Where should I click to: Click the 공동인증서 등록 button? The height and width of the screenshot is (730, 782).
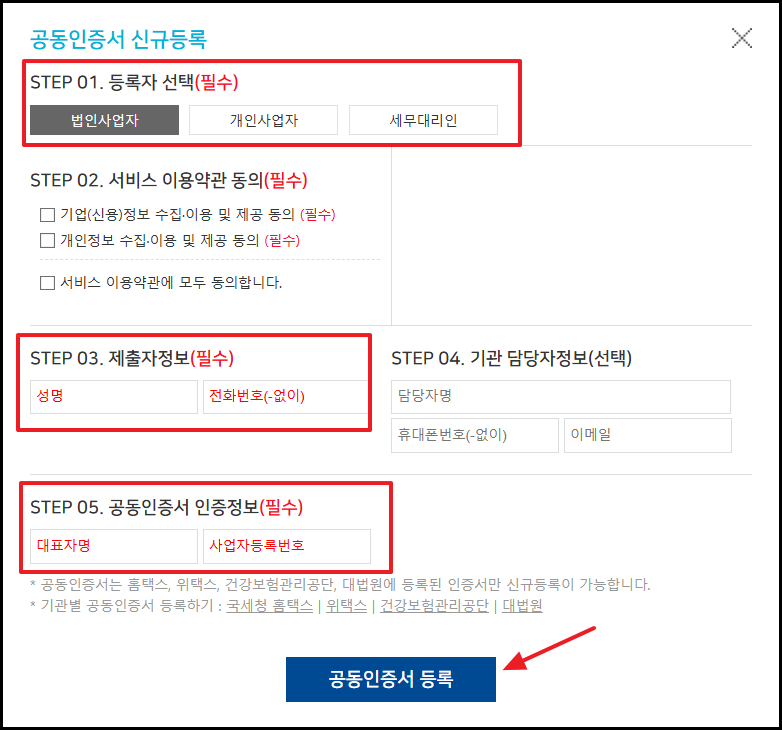tap(391, 679)
